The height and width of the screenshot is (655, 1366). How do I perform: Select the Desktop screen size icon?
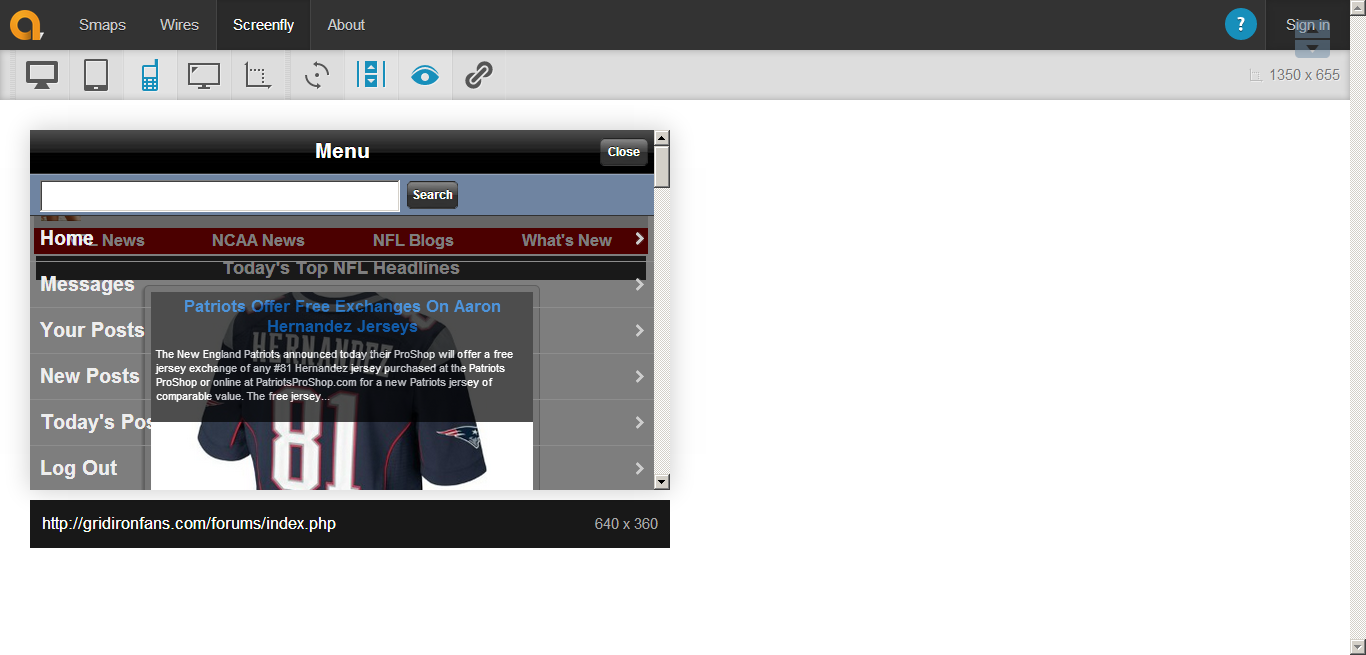tap(42, 75)
